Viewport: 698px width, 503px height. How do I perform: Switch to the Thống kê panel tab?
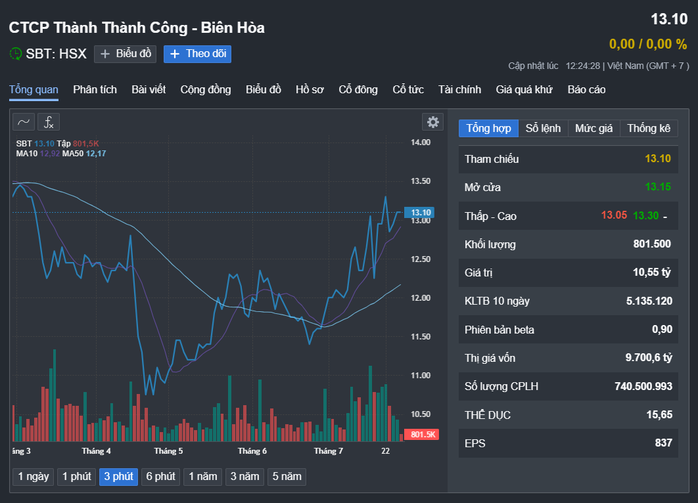(649, 128)
